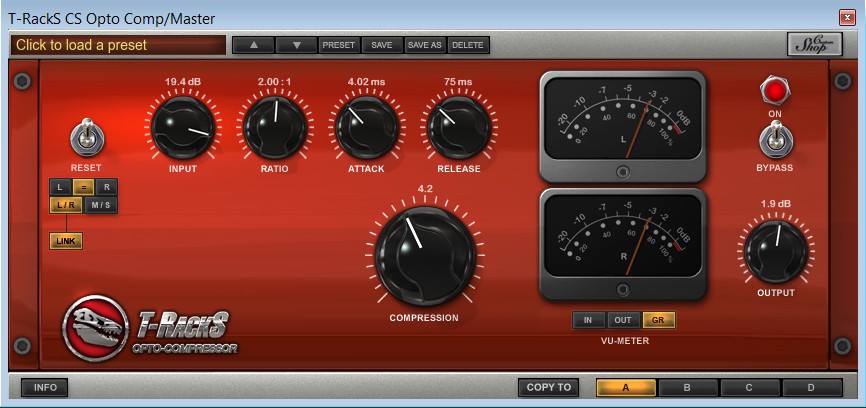Set VU-meter to IN
This screenshot has height=408, width=866.
tap(589, 320)
